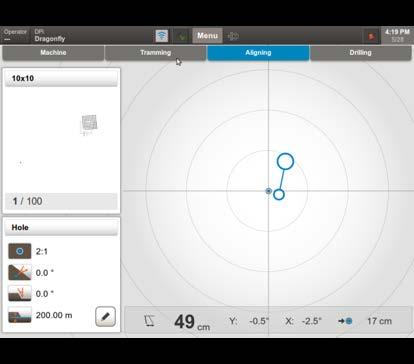This screenshot has height=364, width=414.
Task: Switch to the Machine tab
Action: coord(53,53)
